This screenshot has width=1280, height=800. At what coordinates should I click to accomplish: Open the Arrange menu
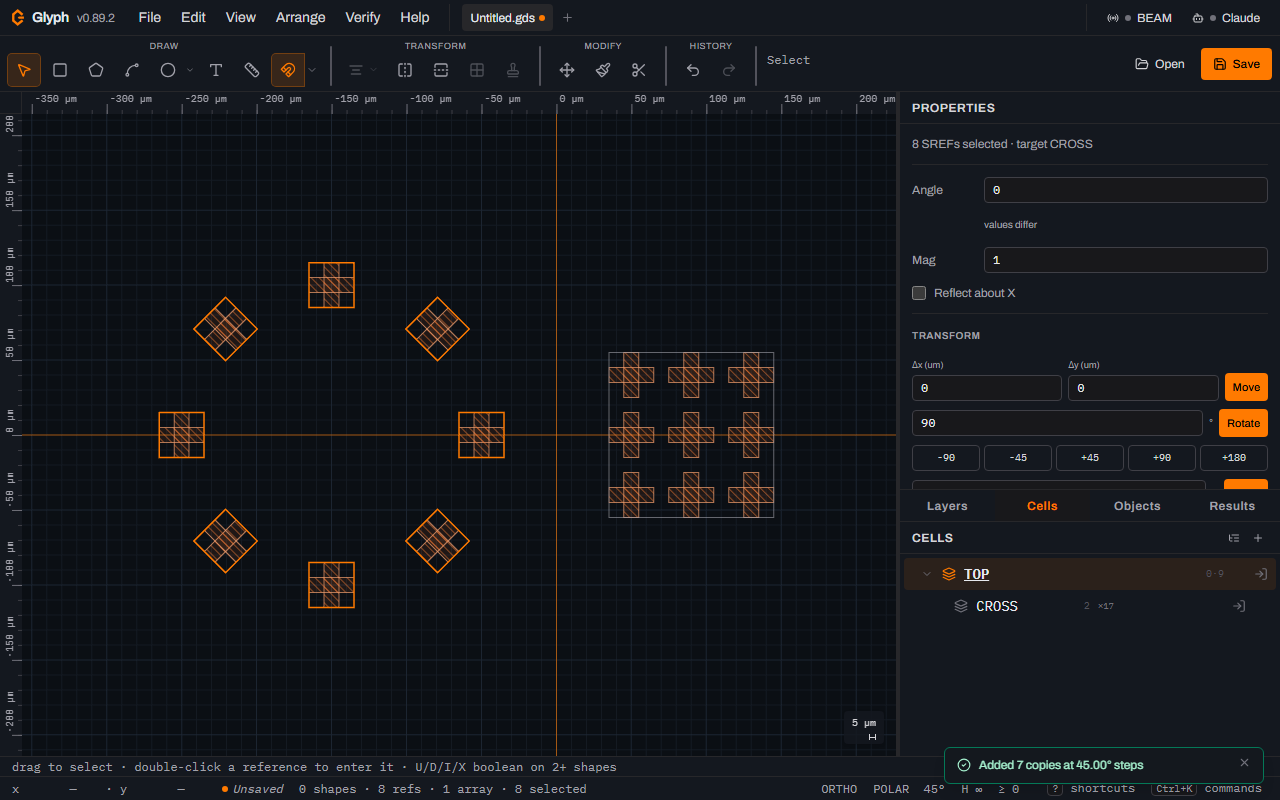click(x=300, y=17)
